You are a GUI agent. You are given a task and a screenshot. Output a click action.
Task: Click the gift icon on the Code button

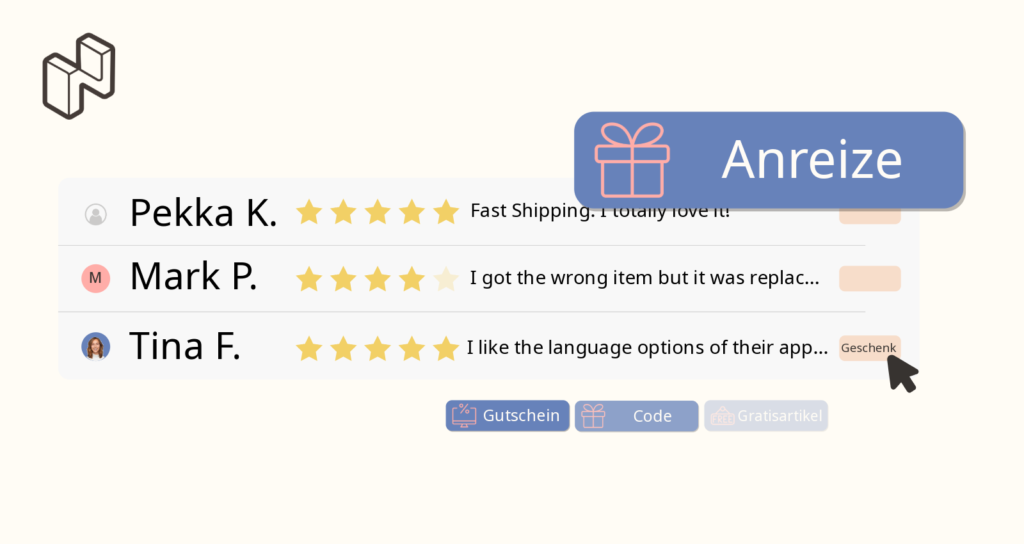pos(593,416)
